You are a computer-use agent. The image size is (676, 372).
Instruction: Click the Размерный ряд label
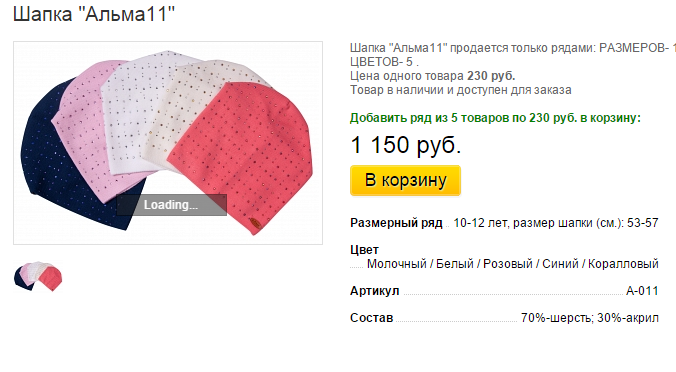pos(396,223)
